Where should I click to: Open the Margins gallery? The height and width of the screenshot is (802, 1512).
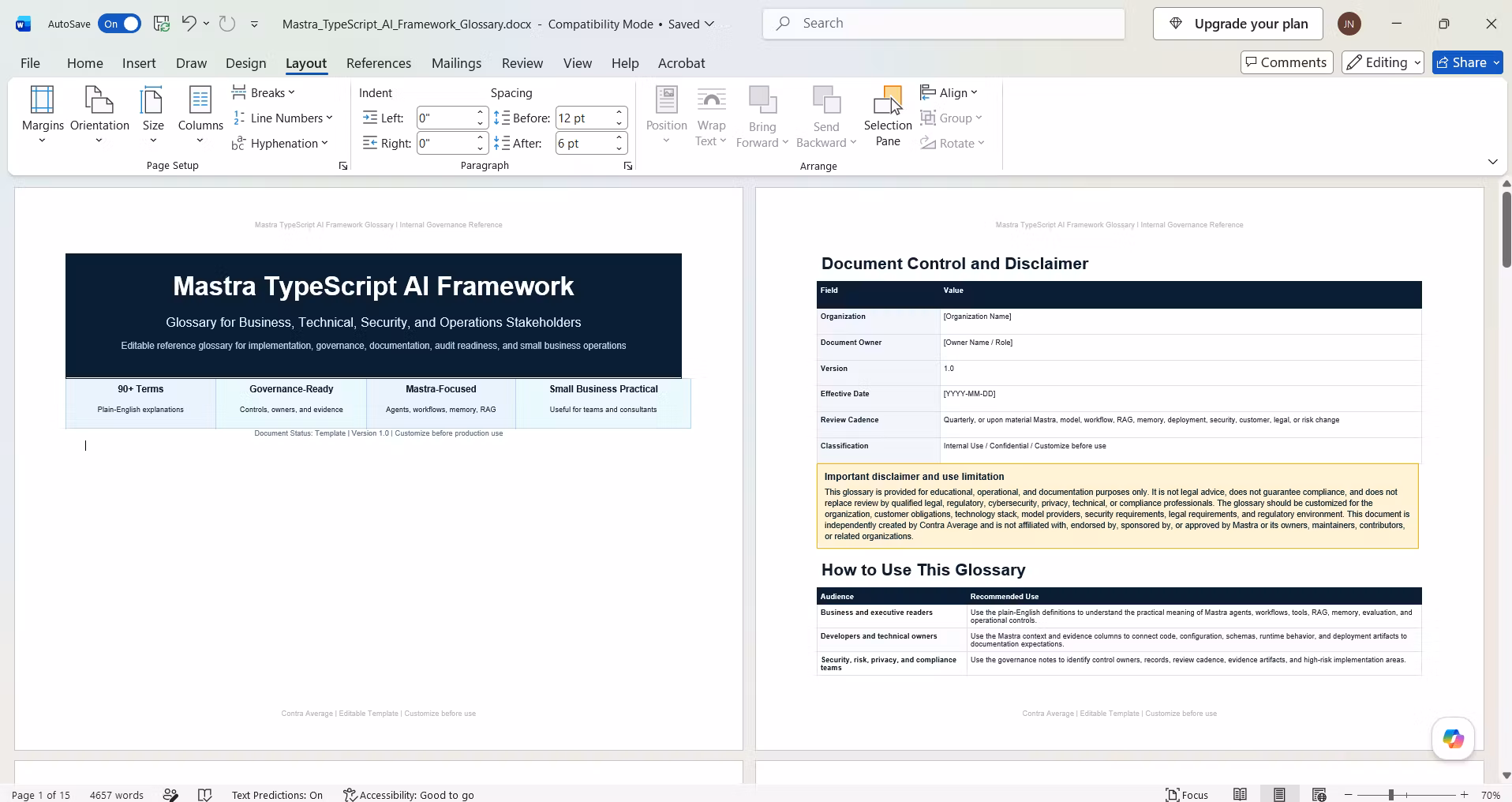tap(43, 115)
